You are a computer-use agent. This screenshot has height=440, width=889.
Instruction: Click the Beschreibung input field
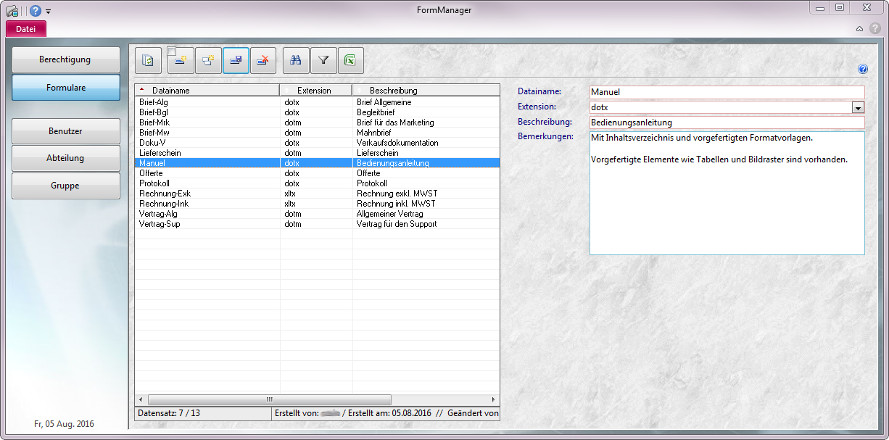[726, 123]
